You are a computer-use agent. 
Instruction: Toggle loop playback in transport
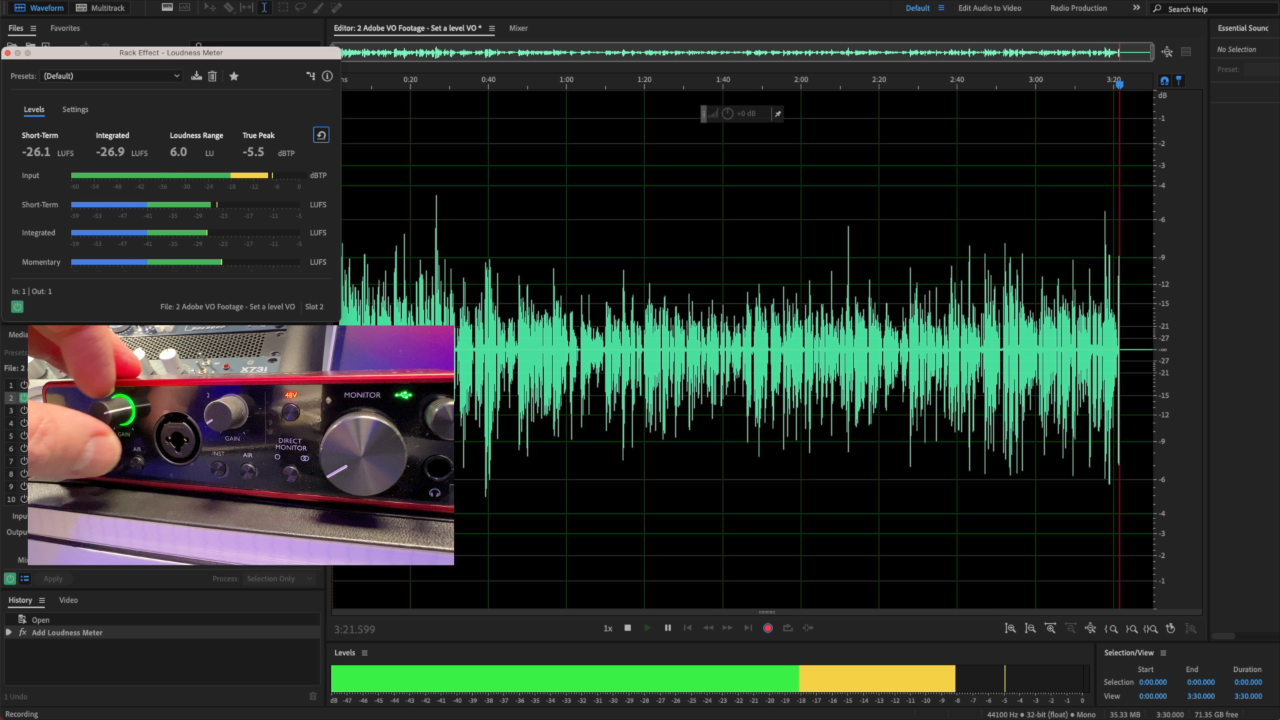click(x=787, y=628)
